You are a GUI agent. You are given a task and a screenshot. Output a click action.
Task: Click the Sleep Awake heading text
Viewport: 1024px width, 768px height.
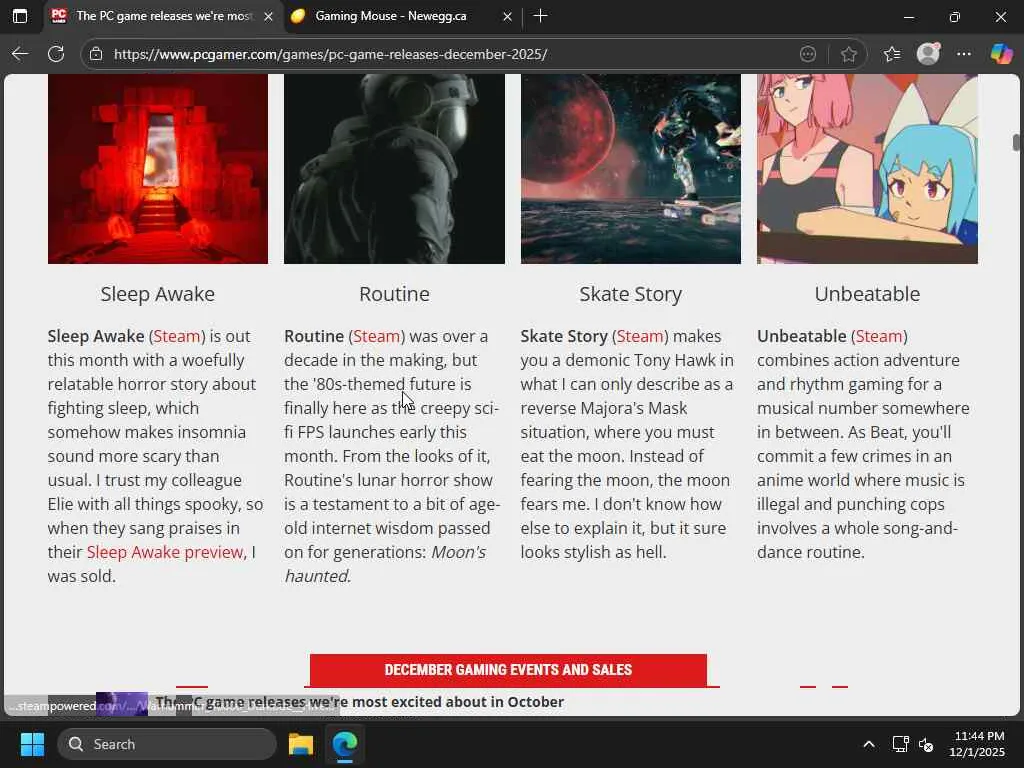click(x=157, y=295)
